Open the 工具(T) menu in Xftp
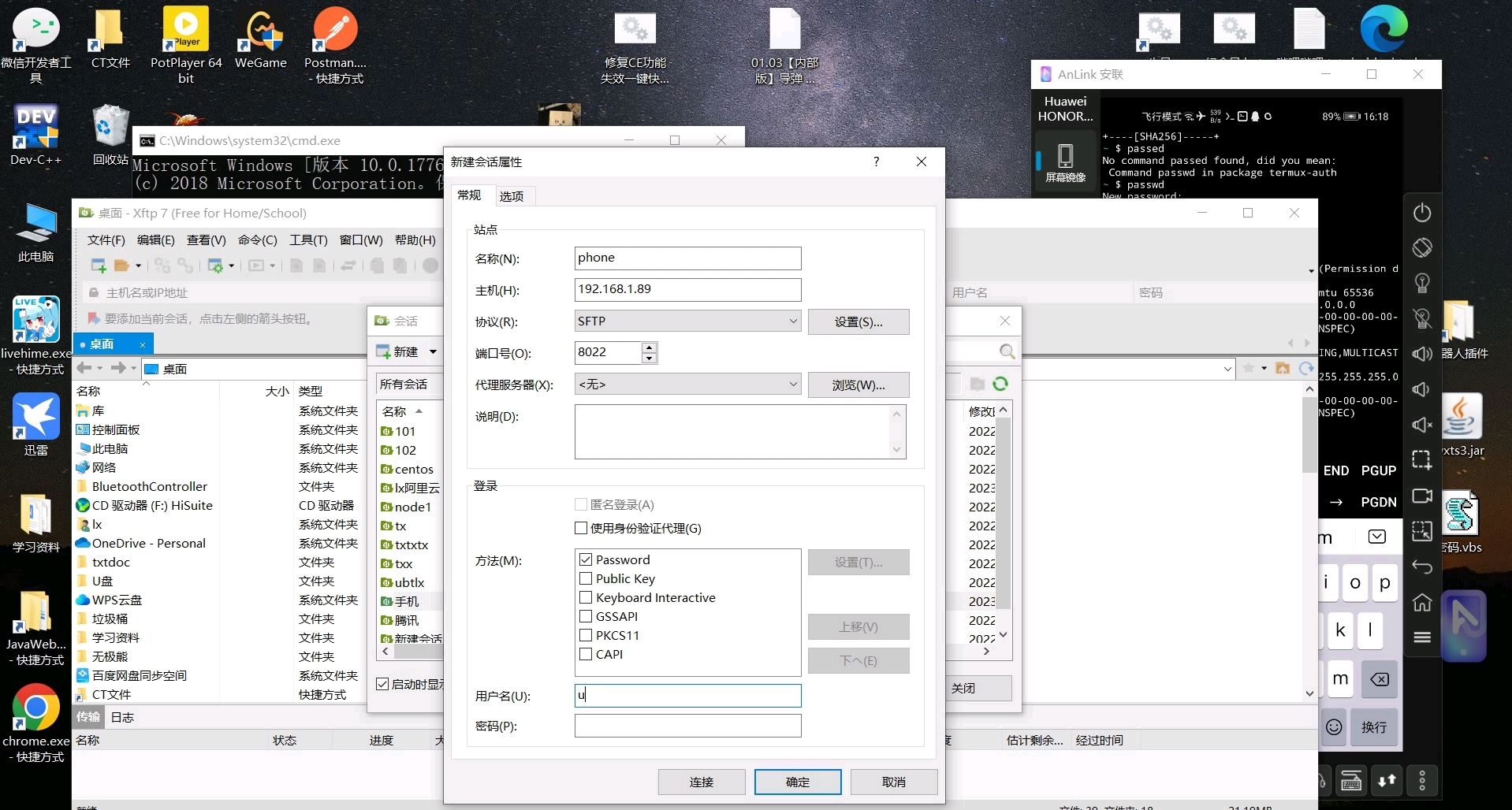The image size is (1512, 810). (307, 240)
